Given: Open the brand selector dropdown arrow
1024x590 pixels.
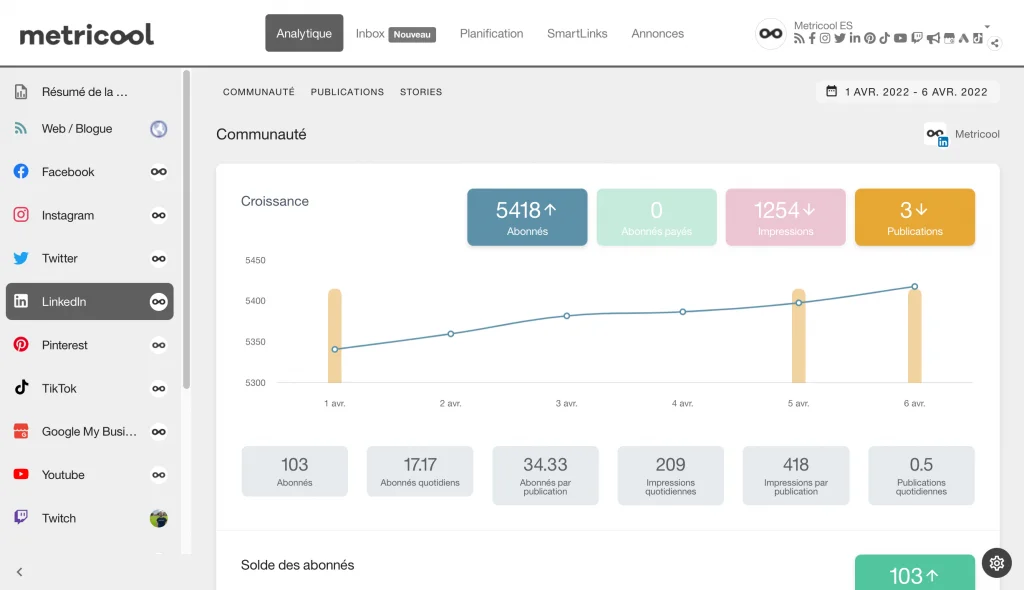Looking at the screenshot, I should click(x=987, y=27).
